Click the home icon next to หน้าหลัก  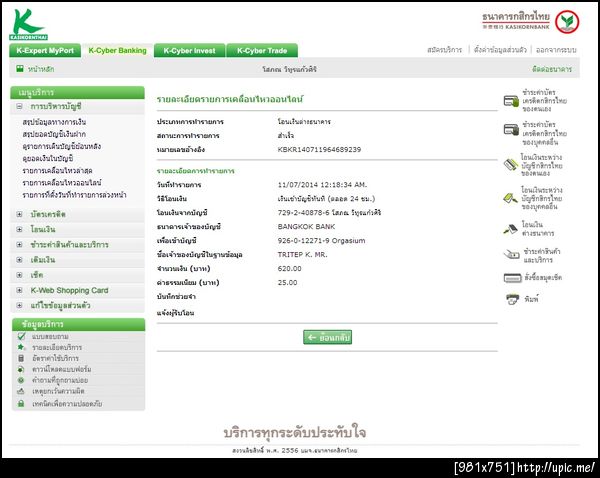pyautogui.click(x=20, y=69)
